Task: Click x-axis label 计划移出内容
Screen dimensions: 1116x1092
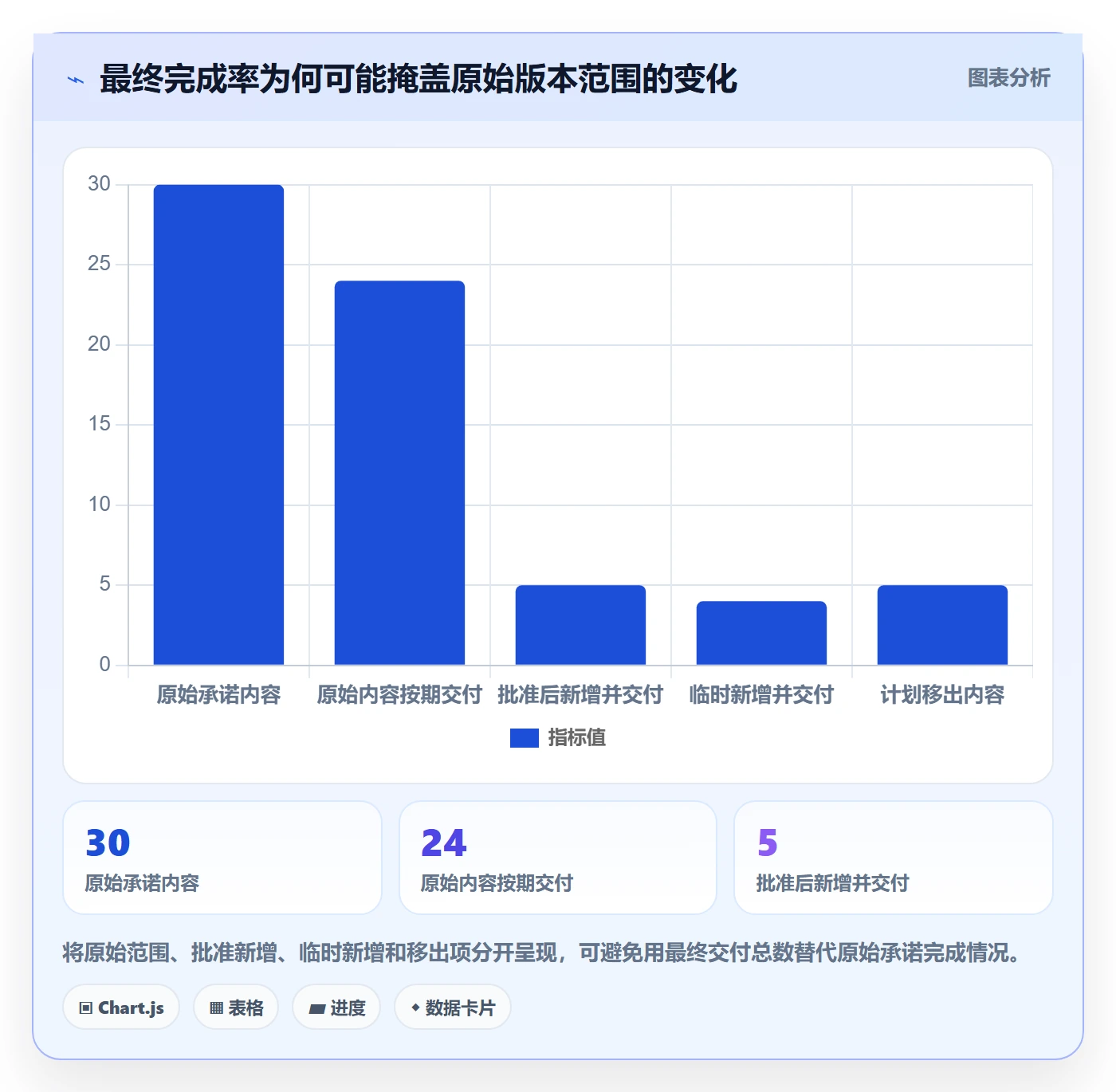Action: tap(942, 695)
